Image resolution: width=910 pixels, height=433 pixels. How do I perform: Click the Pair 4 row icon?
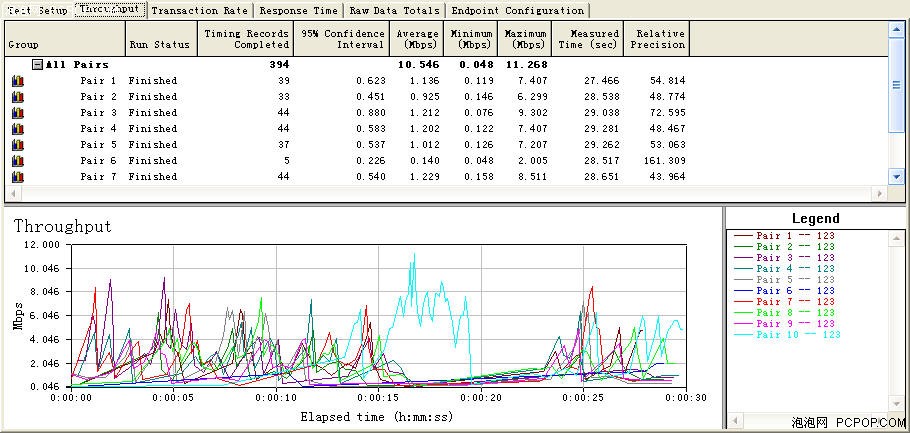tap(17, 129)
